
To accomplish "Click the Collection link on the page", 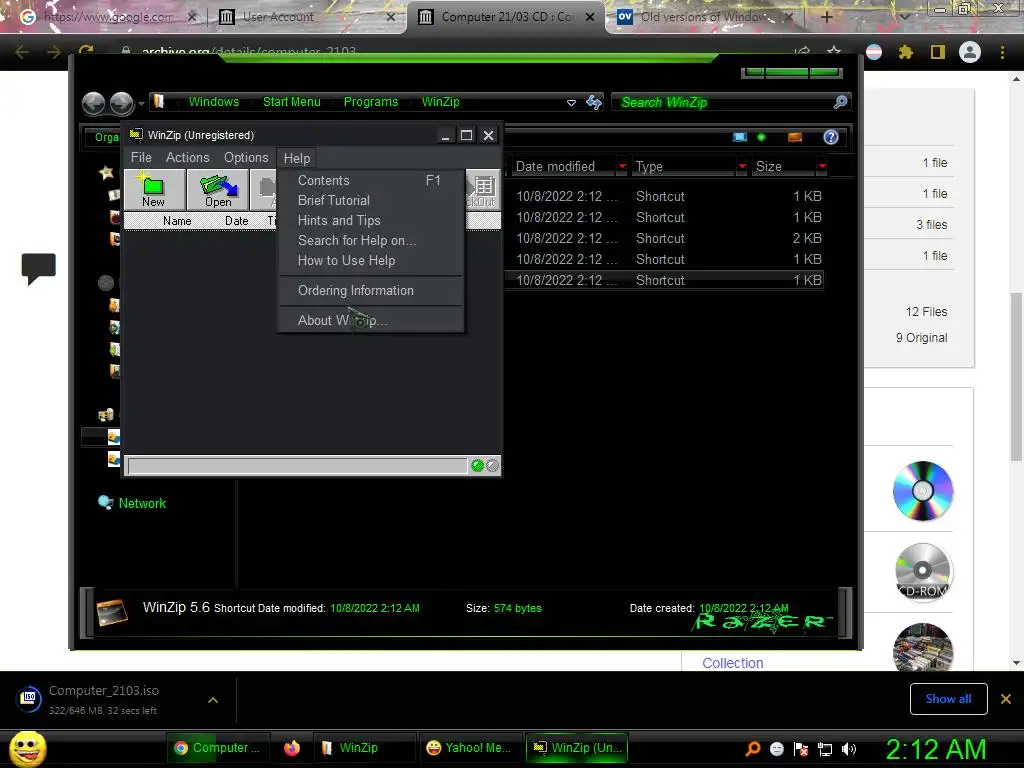I will click(x=733, y=663).
